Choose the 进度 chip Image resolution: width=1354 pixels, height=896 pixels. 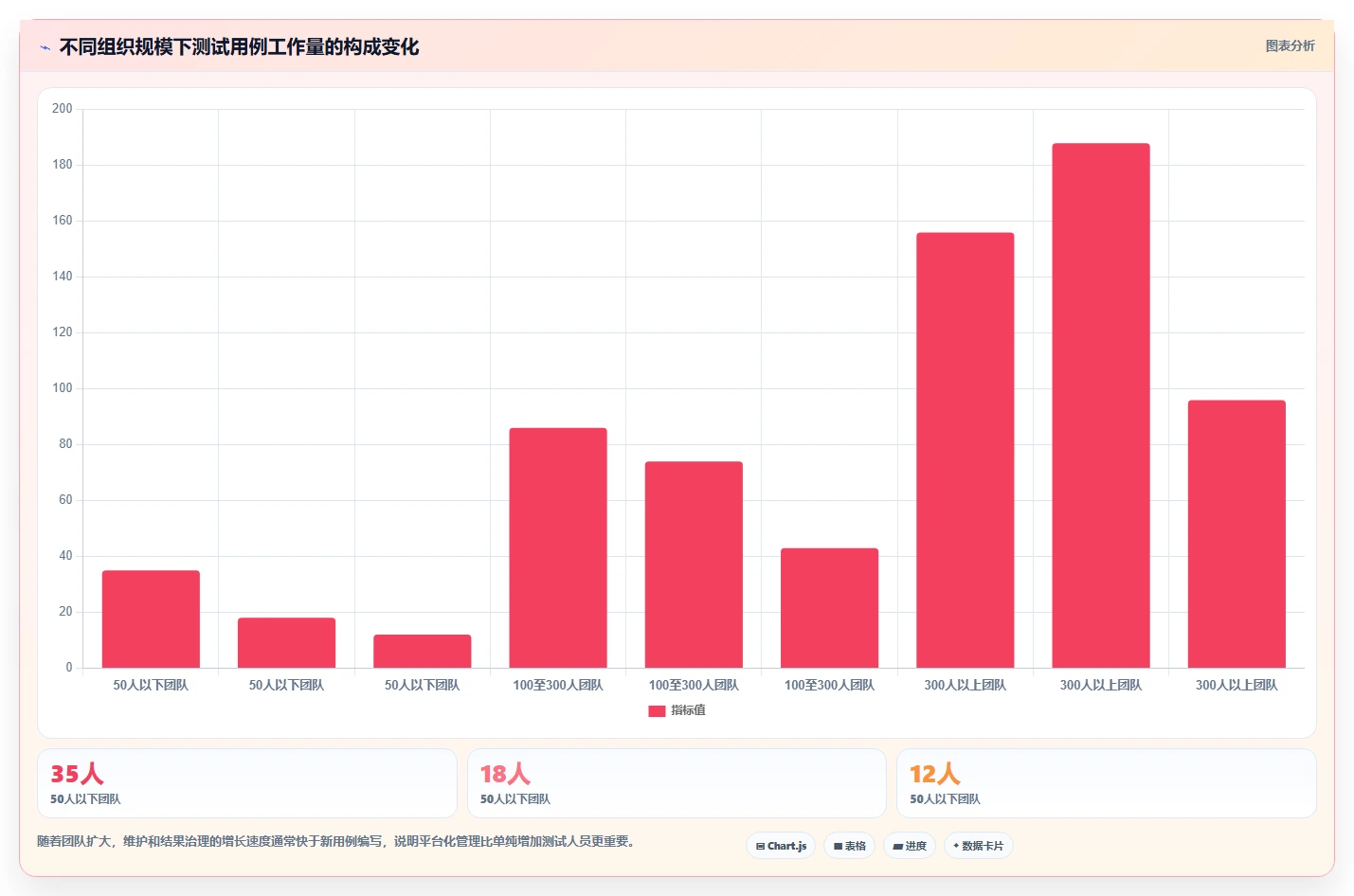910,846
